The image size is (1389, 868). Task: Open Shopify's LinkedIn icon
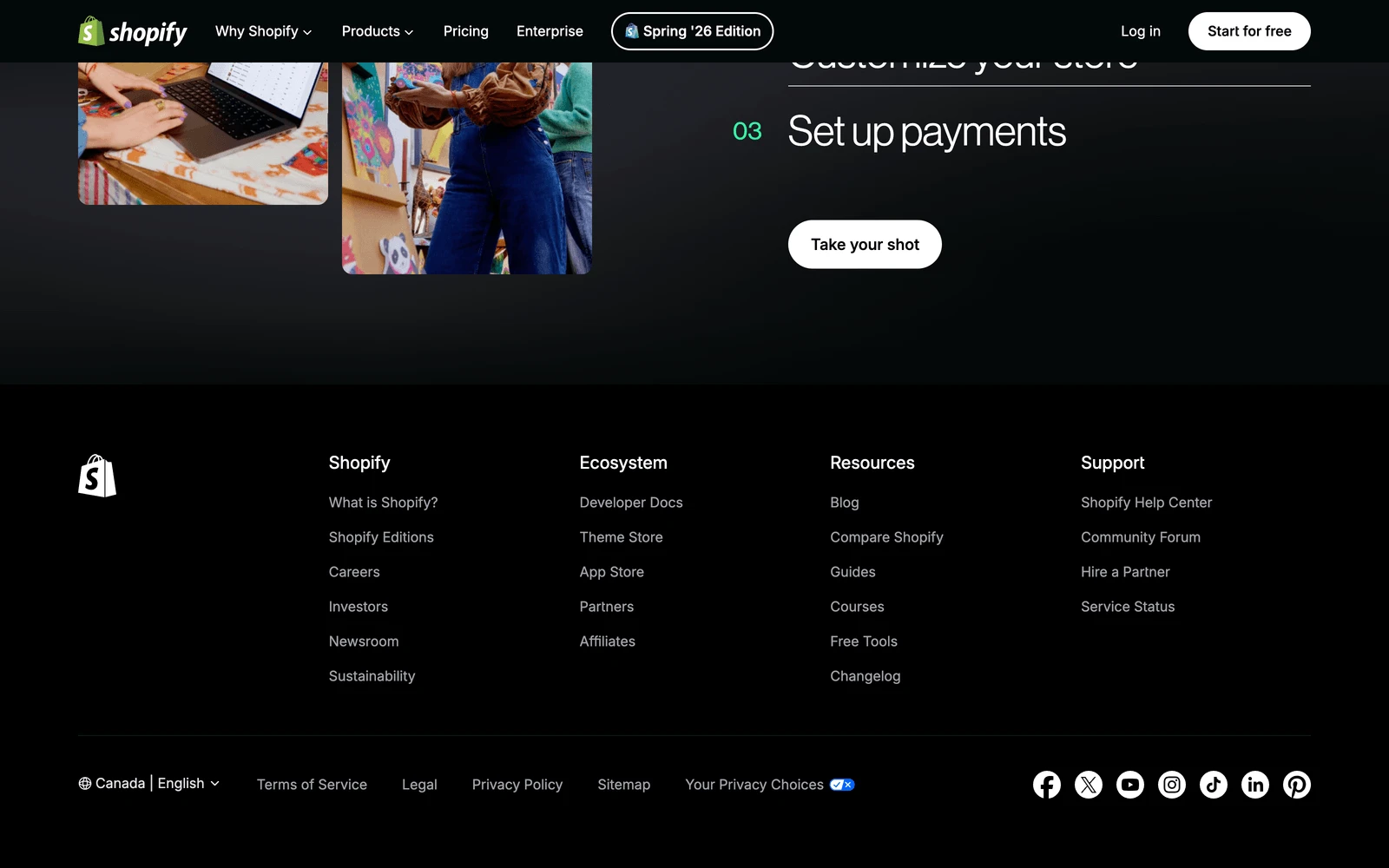click(1255, 785)
